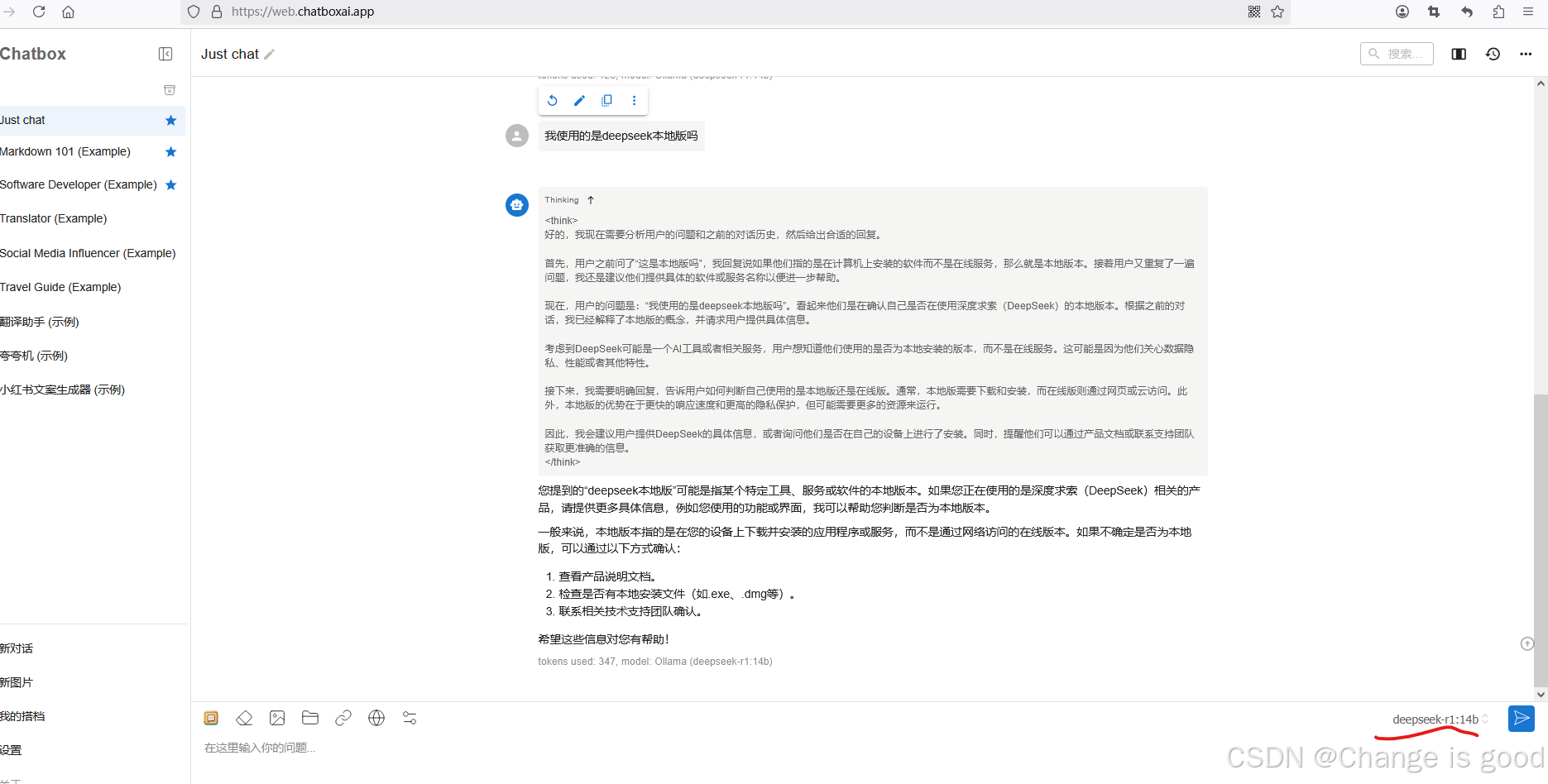Viewport: 1548px width, 784px height.
Task: Clear conversation with eraser icon
Action: click(244, 718)
